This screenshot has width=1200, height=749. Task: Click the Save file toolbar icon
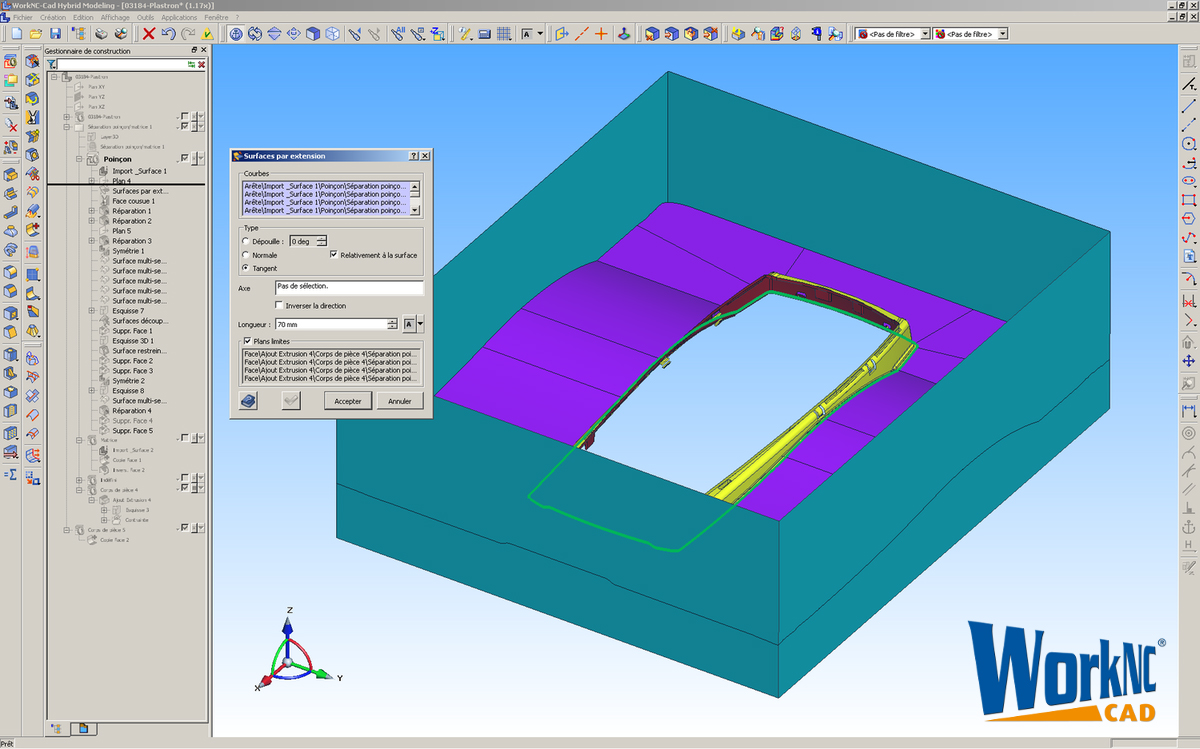click(x=55, y=34)
